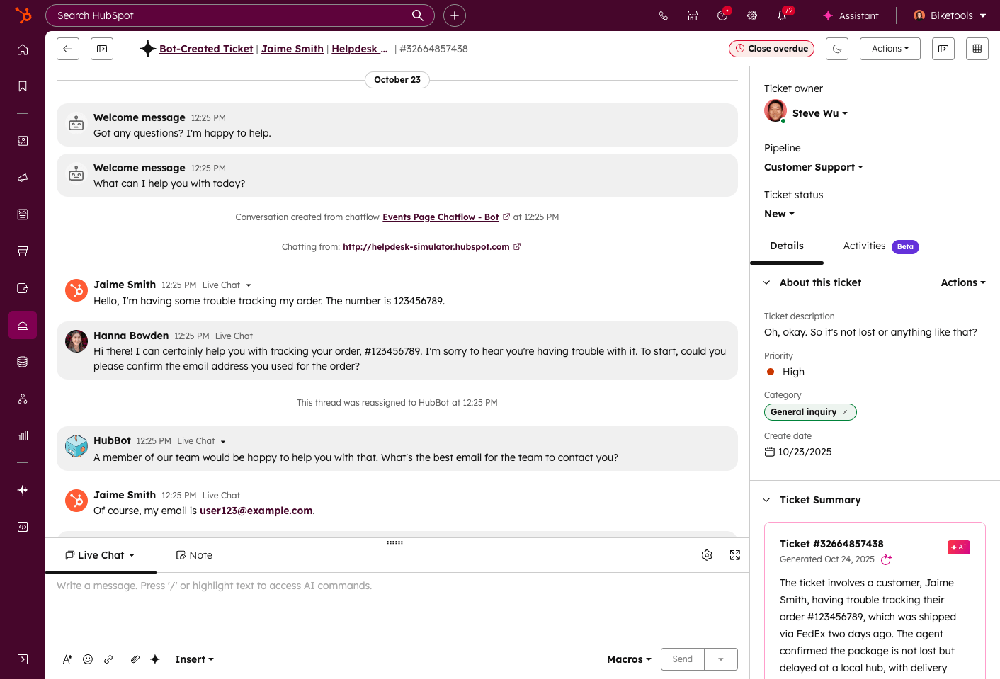This screenshot has height=679, width=1000.
Task: Open the Data Management database sidebar icon
Action: (x=22, y=362)
